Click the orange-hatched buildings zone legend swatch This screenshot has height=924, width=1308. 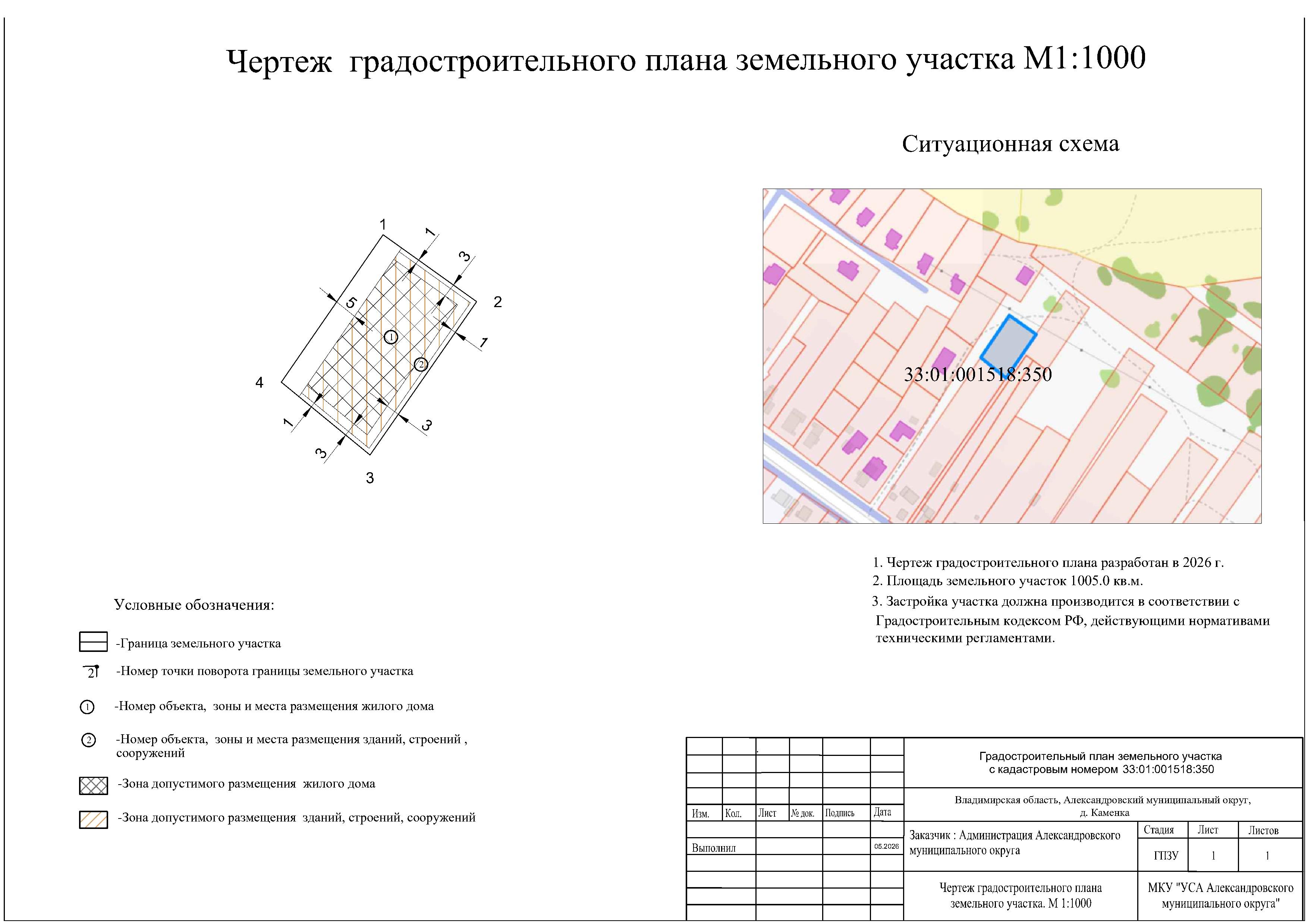[94, 820]
